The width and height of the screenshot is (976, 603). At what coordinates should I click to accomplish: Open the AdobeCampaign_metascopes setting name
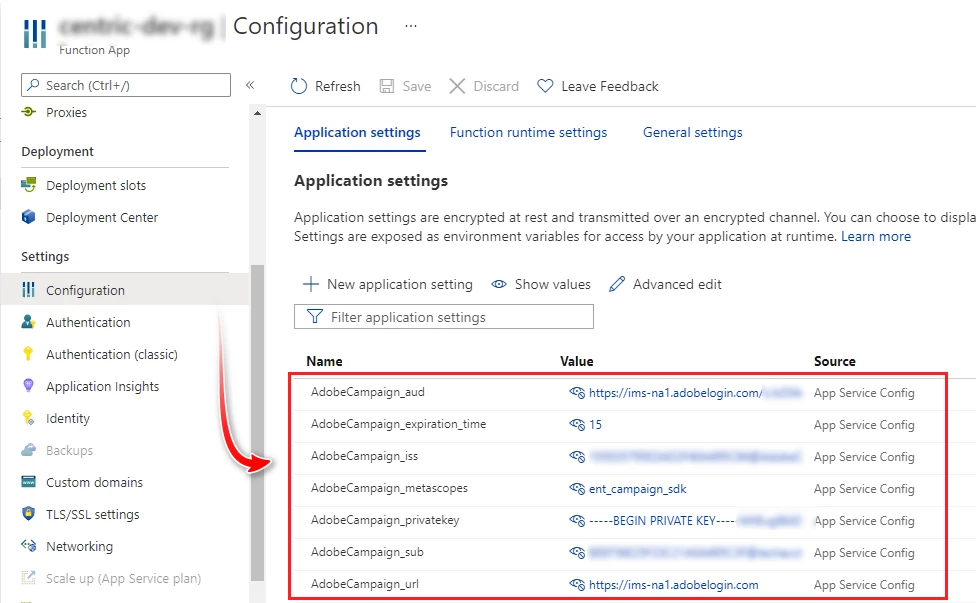[389, 488]
